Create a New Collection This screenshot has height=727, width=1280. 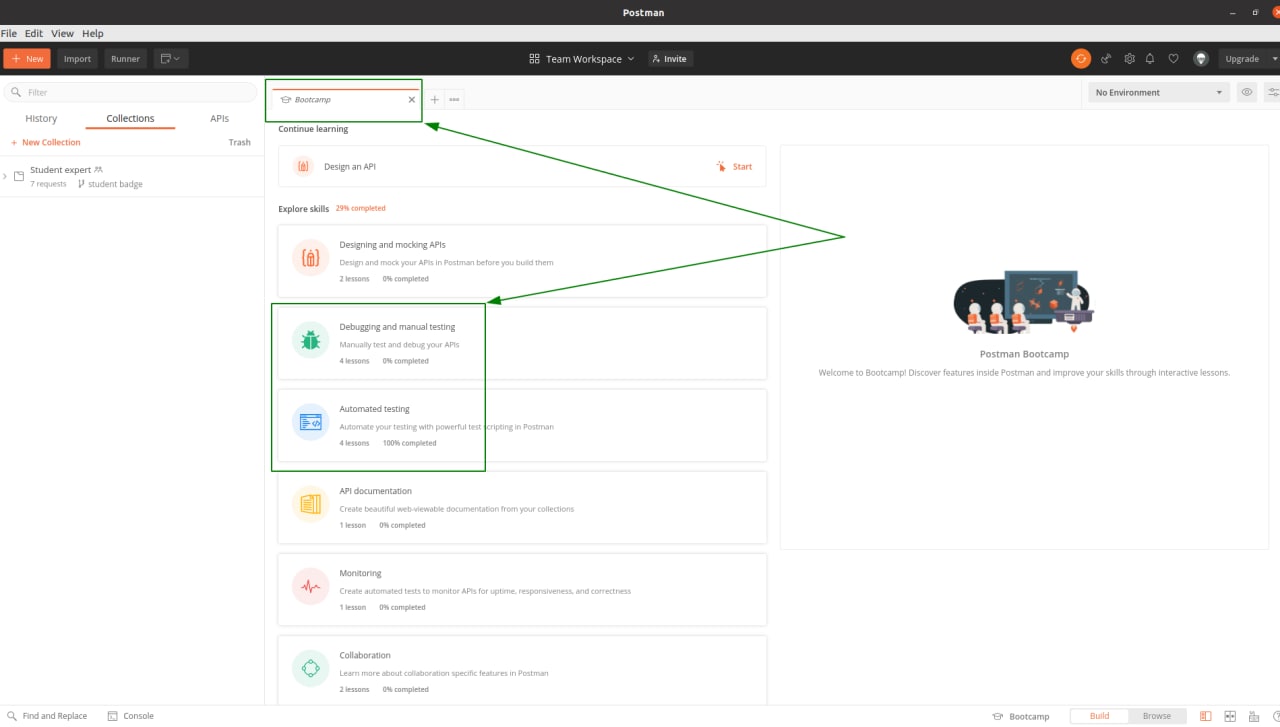click(45, 142)
